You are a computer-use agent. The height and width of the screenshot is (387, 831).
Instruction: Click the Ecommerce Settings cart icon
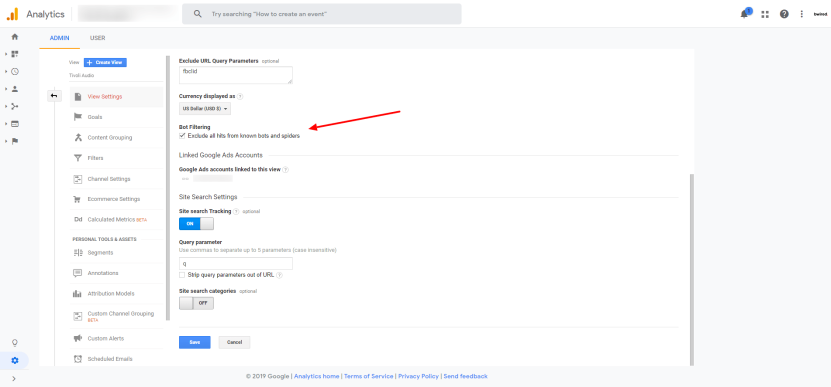pyautogui.click(x=78, y=199)
